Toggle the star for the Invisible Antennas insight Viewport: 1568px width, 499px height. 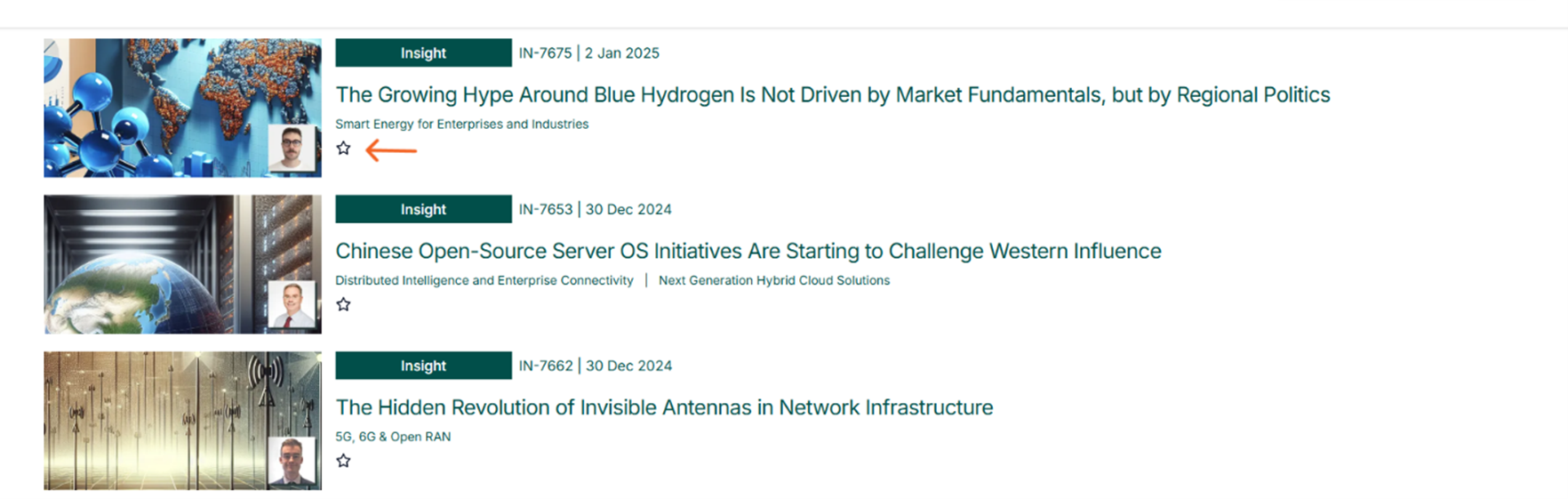pos(344,461)
